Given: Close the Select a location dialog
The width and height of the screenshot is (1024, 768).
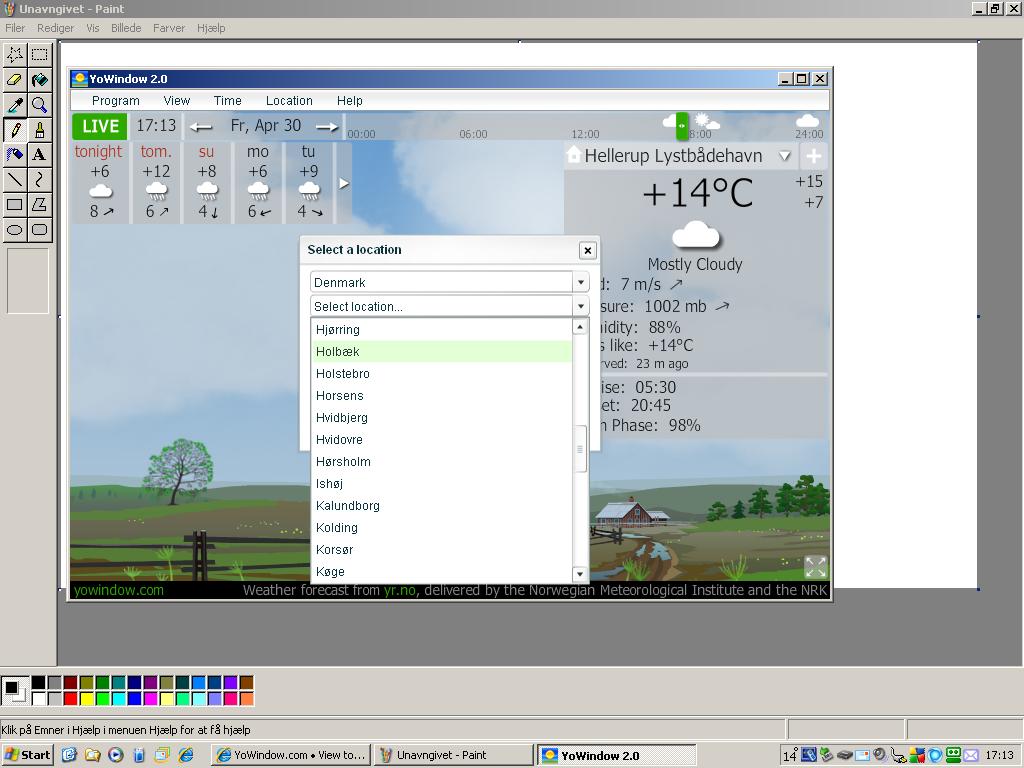Looking at the screenshot, I should (x=587, y=250).
